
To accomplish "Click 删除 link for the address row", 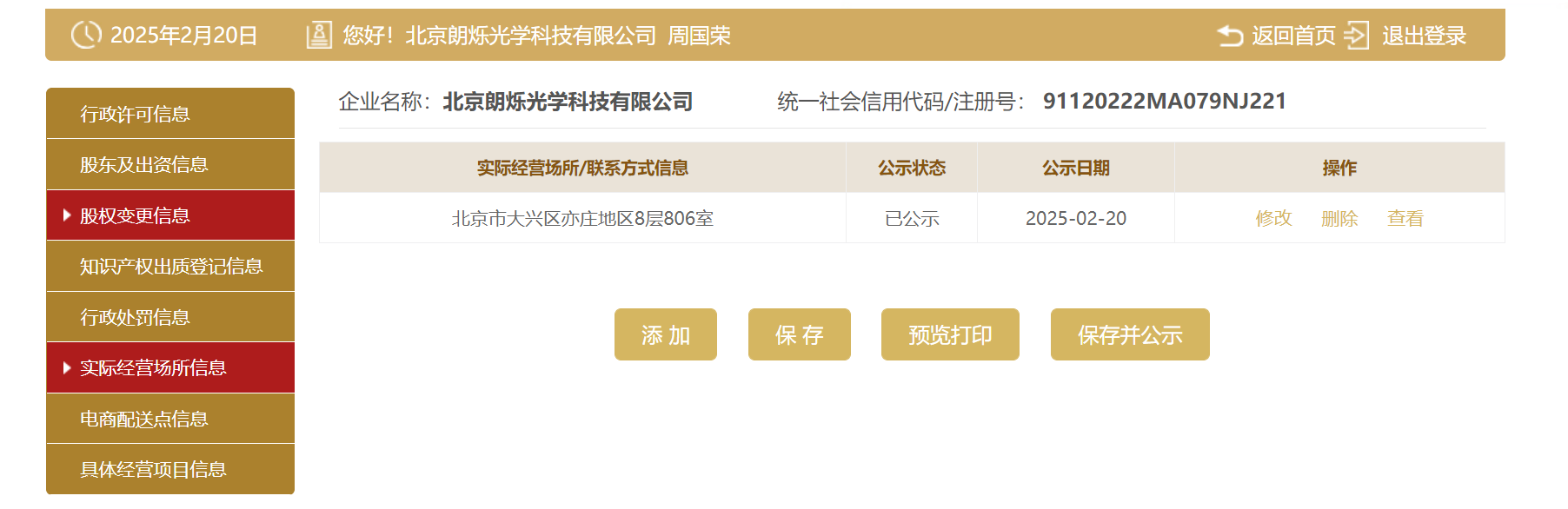I will click(x=1339, y=218).
